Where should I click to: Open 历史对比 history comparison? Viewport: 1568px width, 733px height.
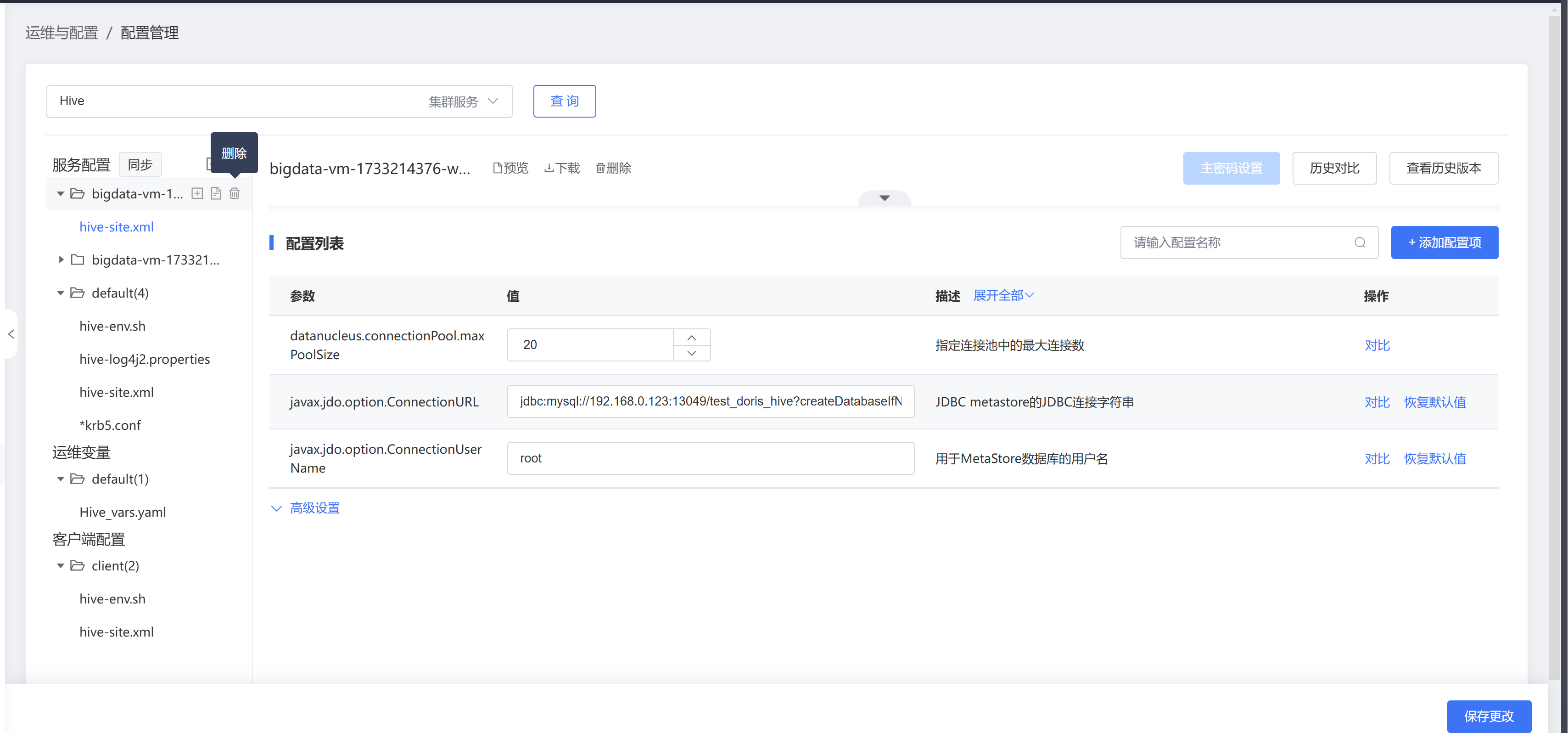point(1334,168)
